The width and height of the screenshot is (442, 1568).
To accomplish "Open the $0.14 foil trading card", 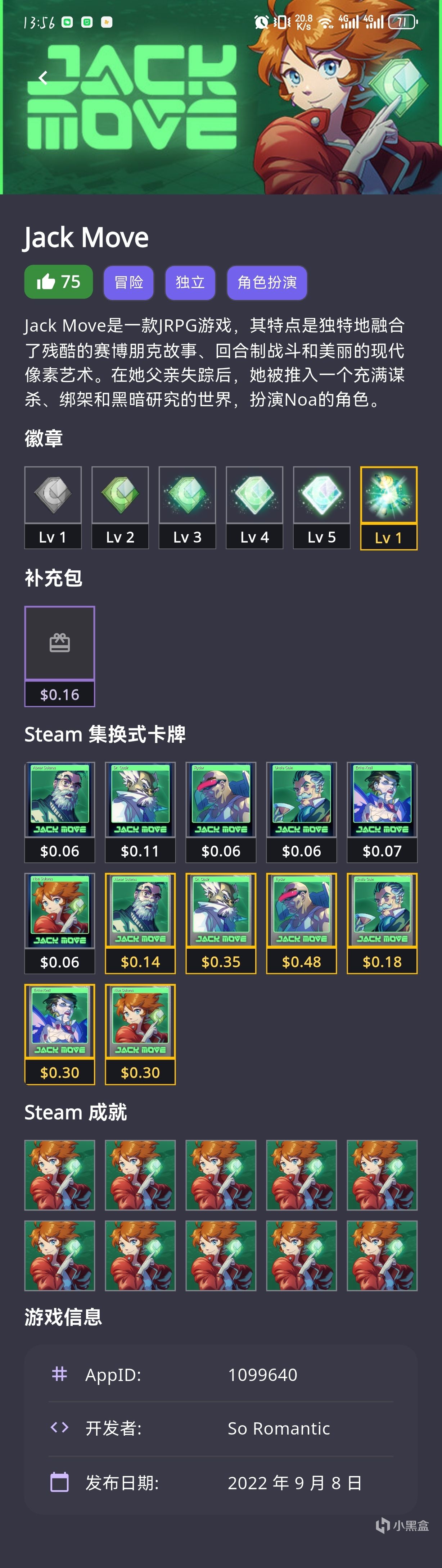I will [x=140, y=923].
